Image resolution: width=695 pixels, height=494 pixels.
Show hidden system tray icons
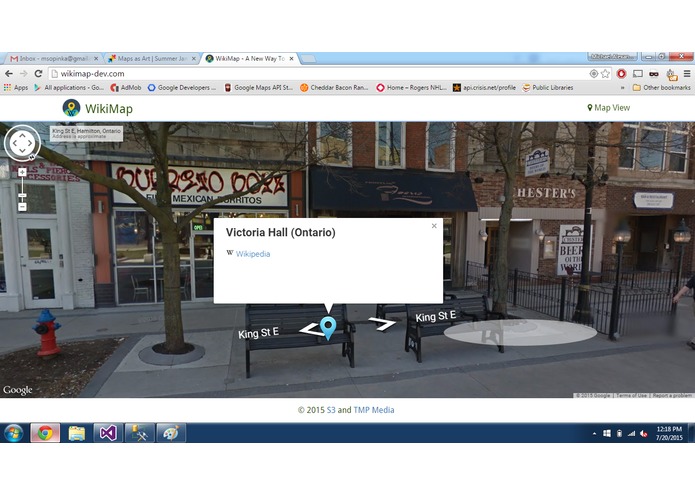(594, 434)
